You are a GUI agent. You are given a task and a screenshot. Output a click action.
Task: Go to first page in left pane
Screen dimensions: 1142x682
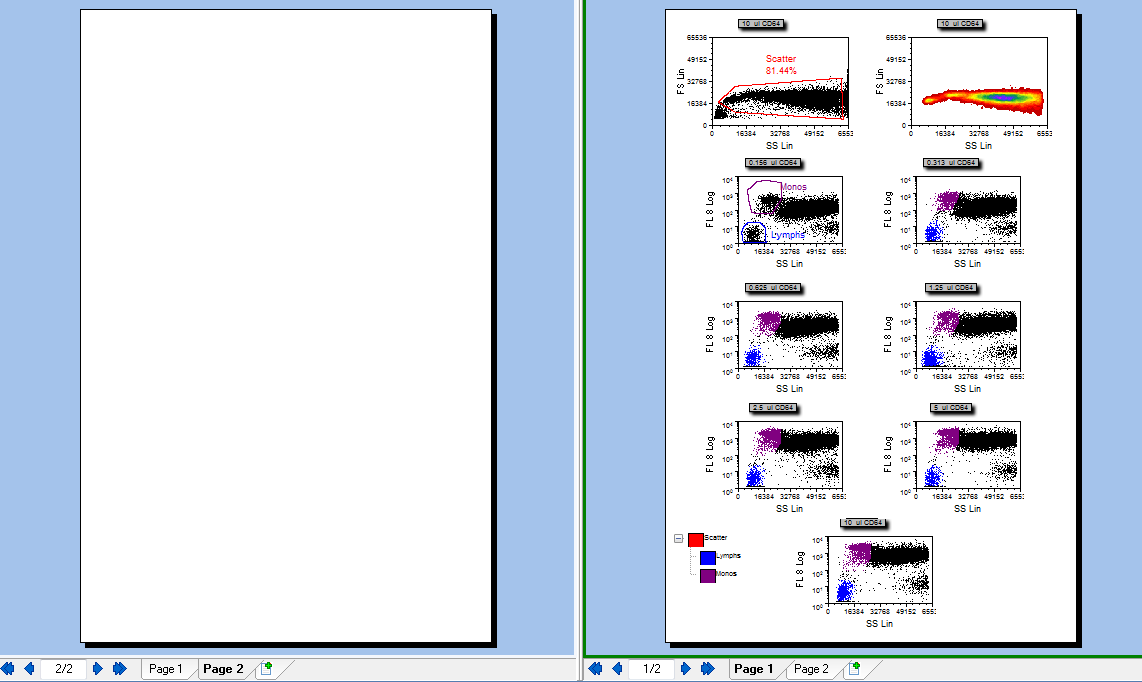click(8, 669)
